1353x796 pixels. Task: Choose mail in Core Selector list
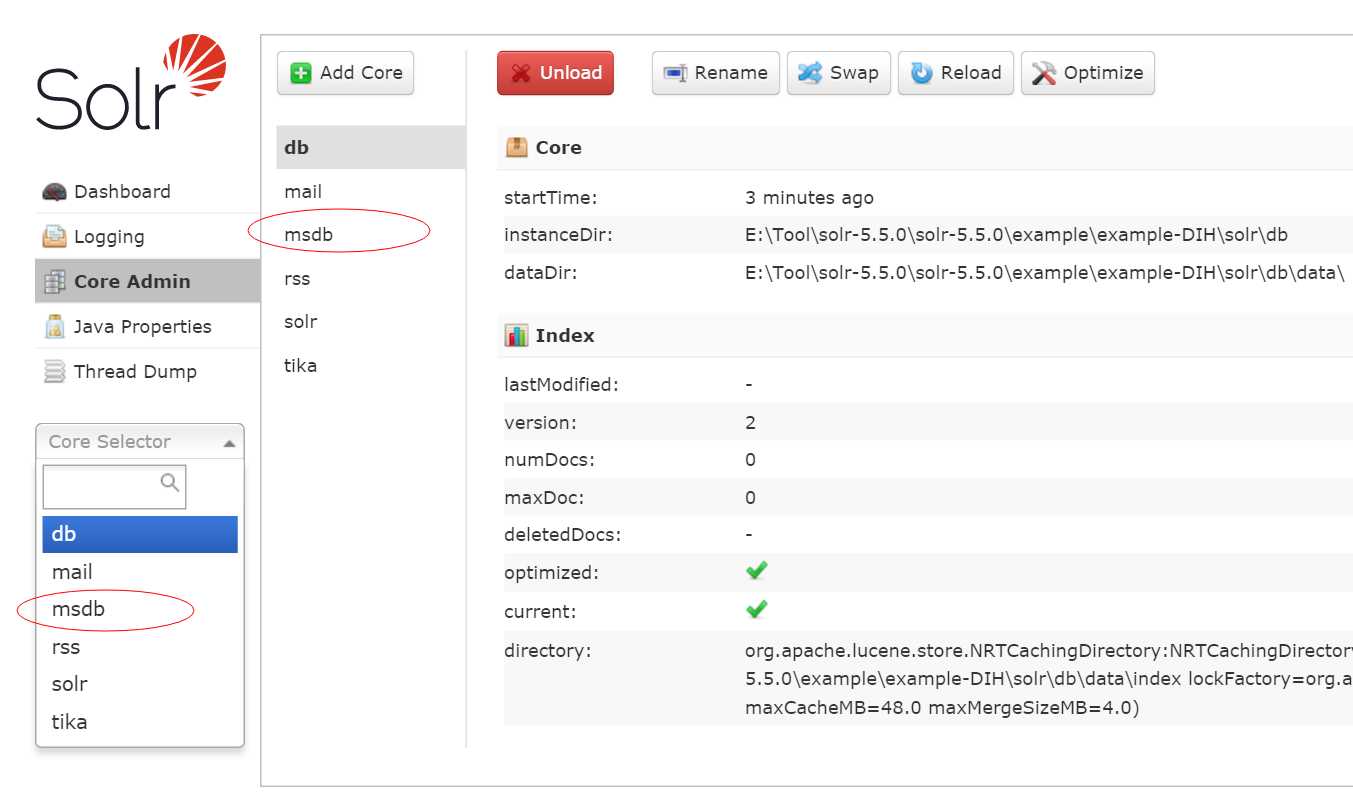point(140,572)
